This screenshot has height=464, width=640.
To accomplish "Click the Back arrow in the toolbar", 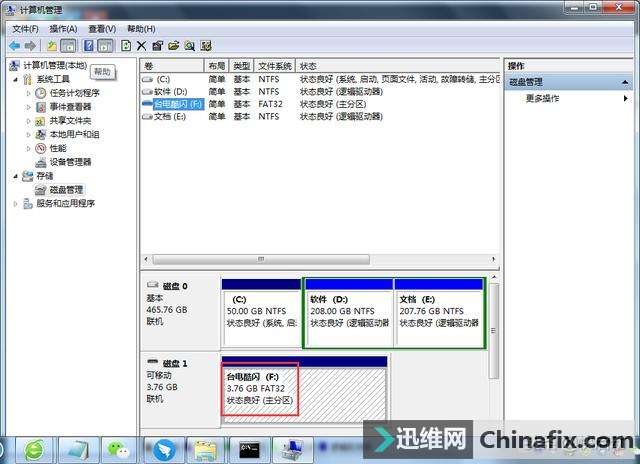I will (15, 46).
